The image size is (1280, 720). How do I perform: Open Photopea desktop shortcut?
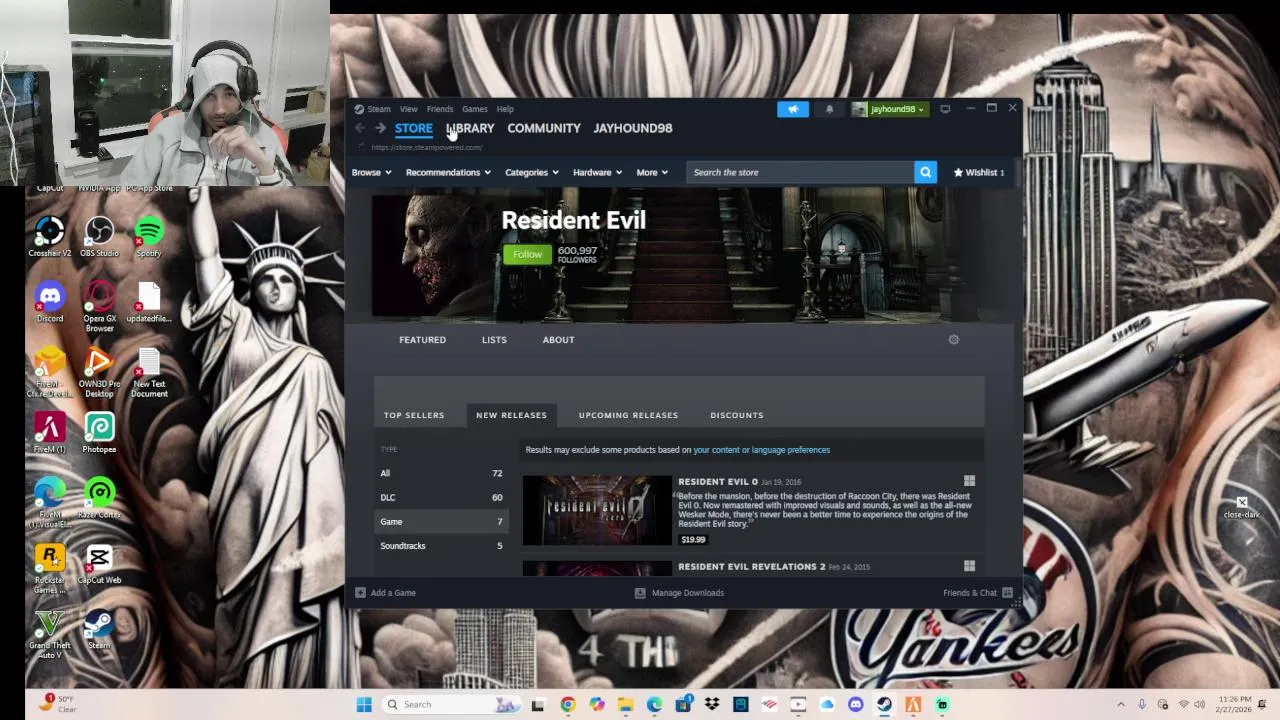pos(99,432)
